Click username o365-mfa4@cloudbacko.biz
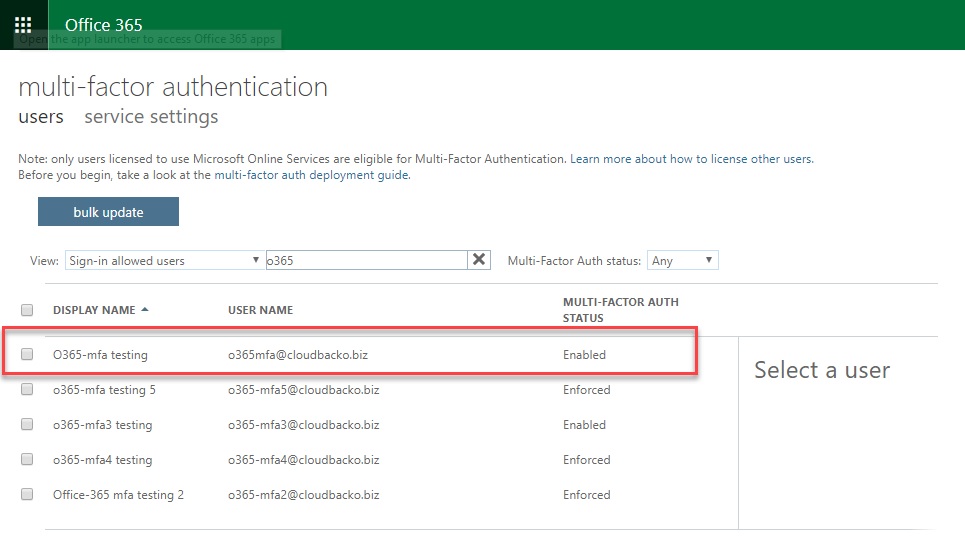 303,460
